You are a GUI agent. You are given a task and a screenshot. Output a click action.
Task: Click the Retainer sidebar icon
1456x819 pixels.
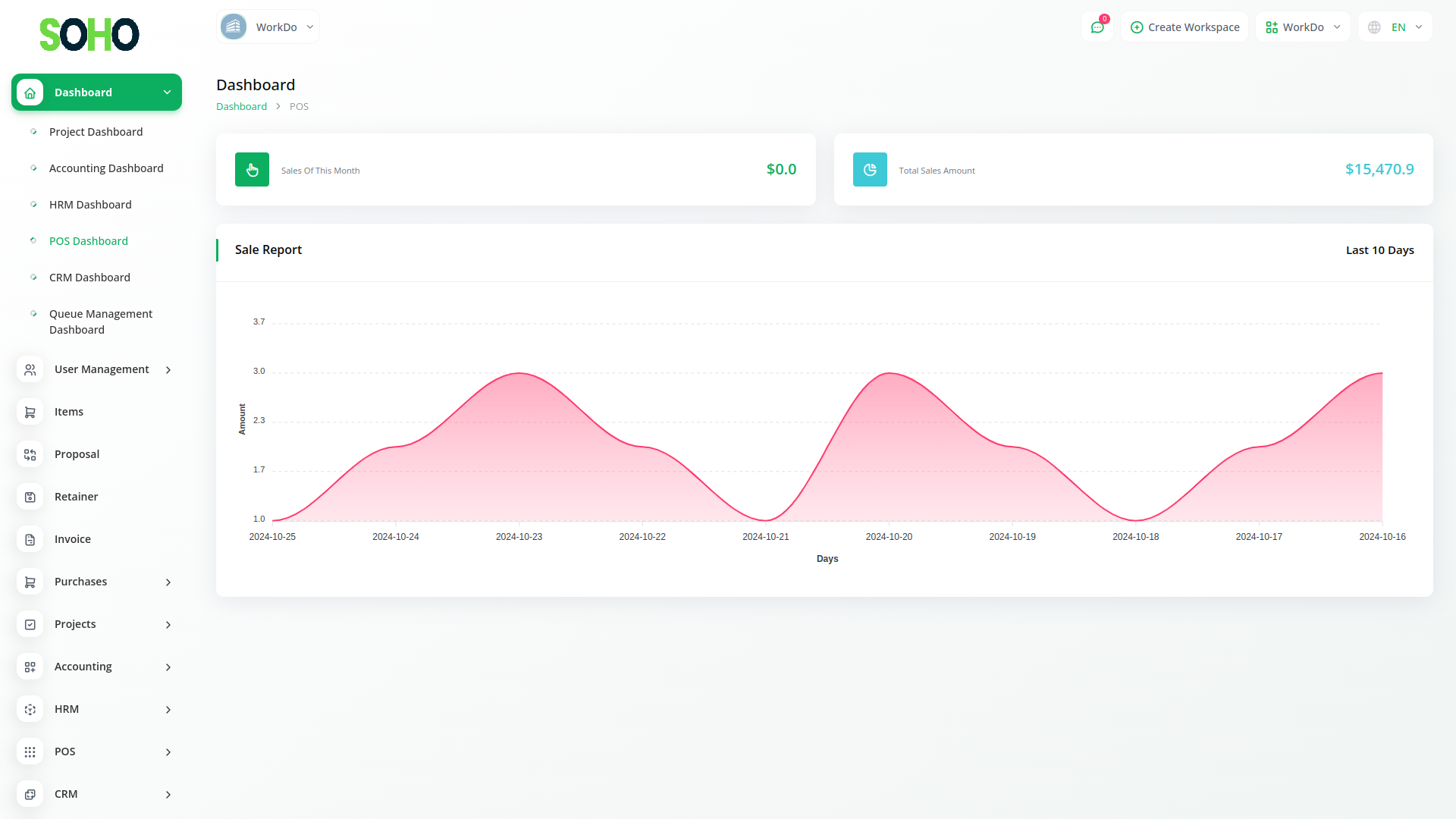click(x=30, y=497)
